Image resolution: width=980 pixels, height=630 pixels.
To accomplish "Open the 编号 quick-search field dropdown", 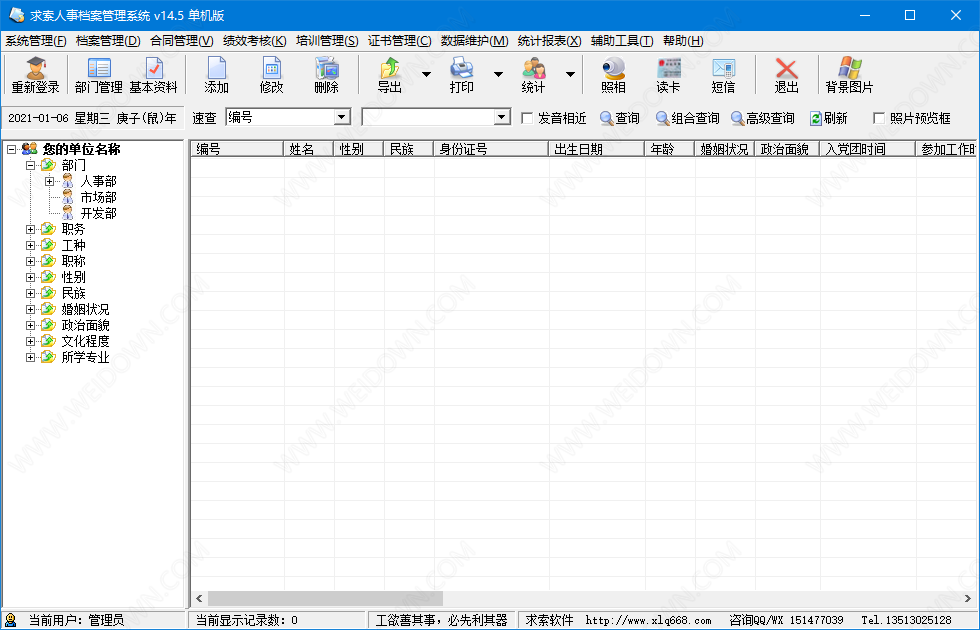I will pos(341,118).
